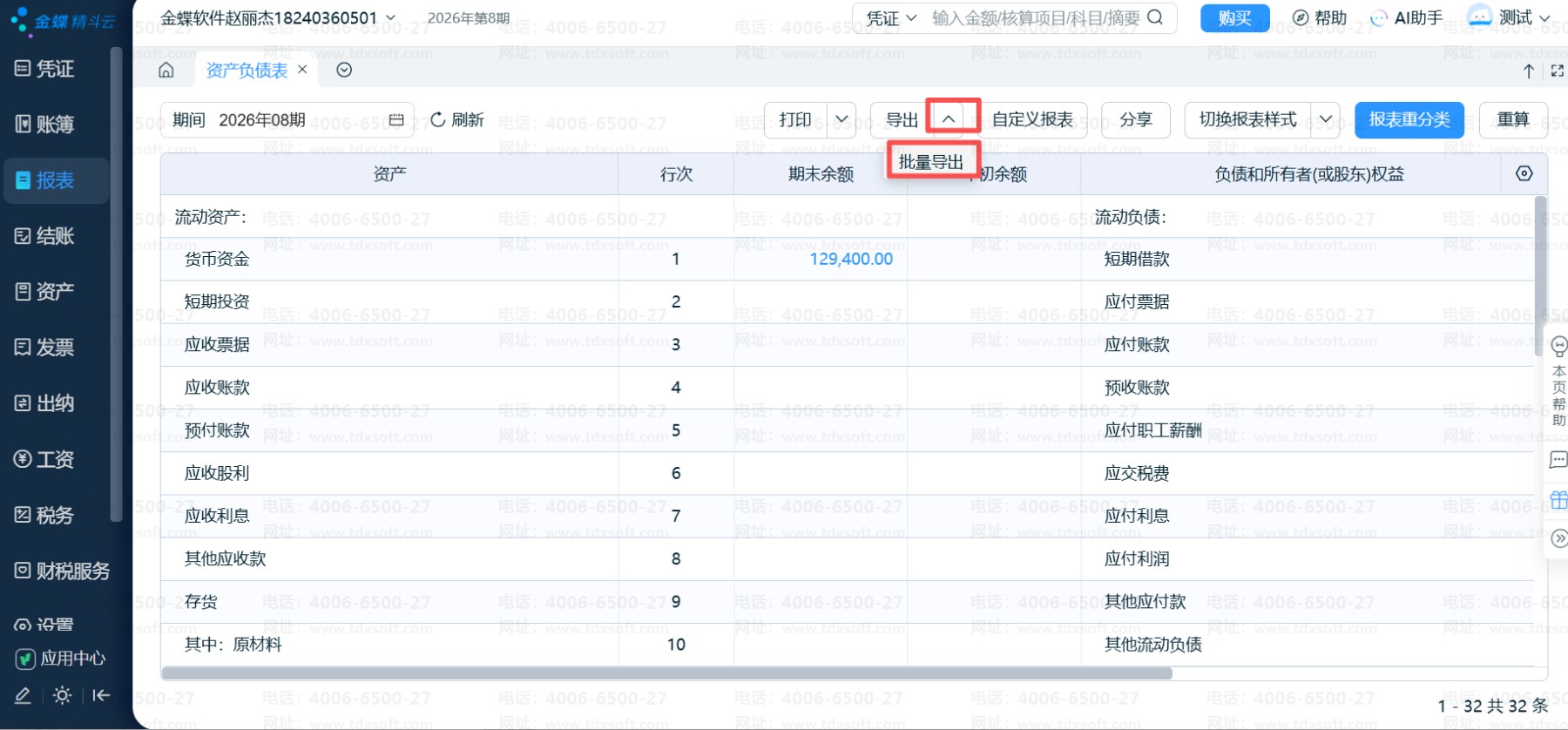
Task: Open the calendar picker for 期间
Action: [x=396, y=119]
